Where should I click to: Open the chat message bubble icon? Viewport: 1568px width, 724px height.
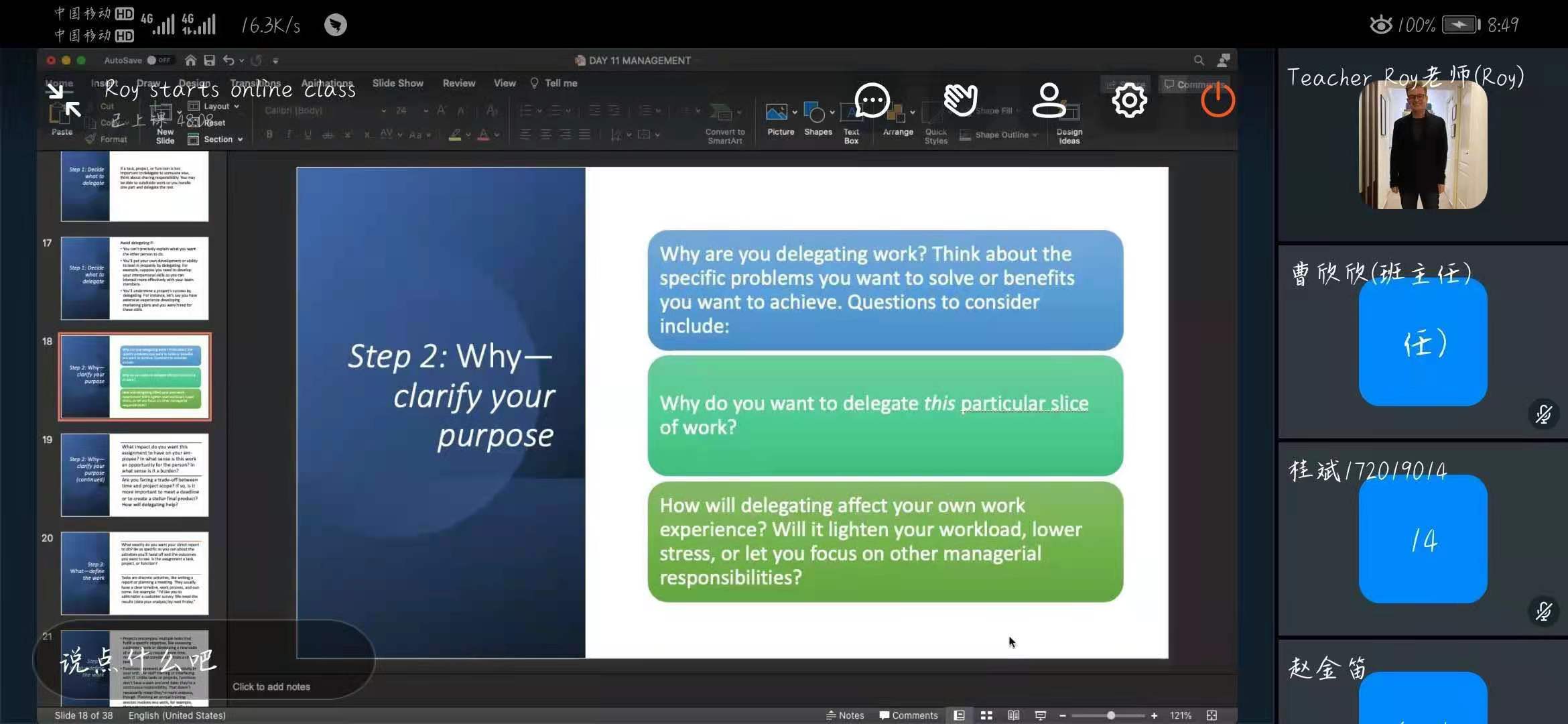click(872, 101)
